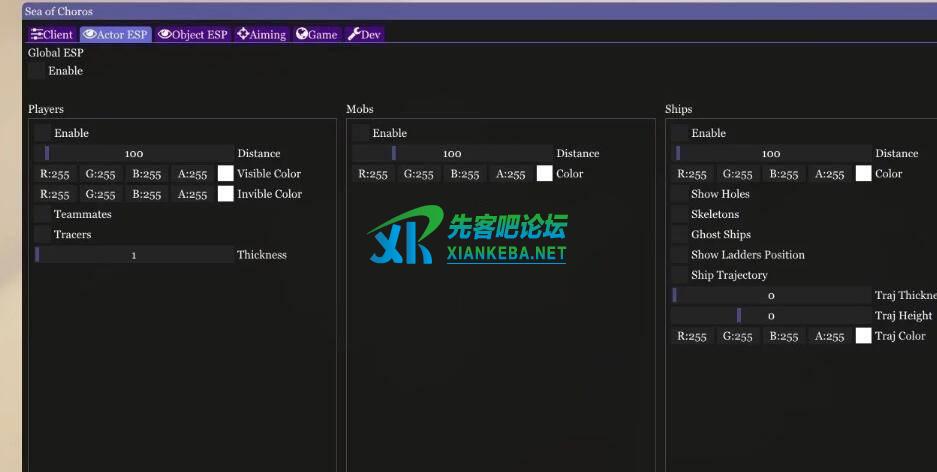Toggle the Mobs Enable checkbox
This screenshot has width=937, height=472.
pos(361,133)
